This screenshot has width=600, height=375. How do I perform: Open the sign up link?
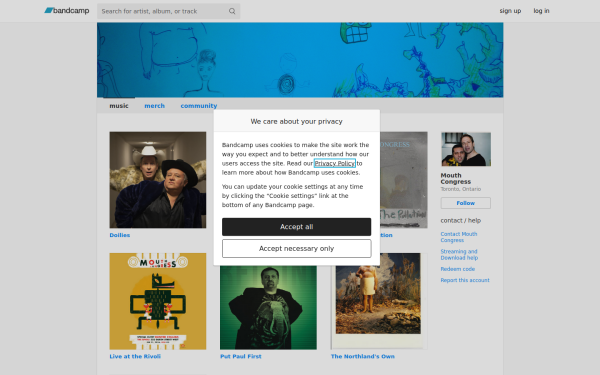[x=510, y=11]
